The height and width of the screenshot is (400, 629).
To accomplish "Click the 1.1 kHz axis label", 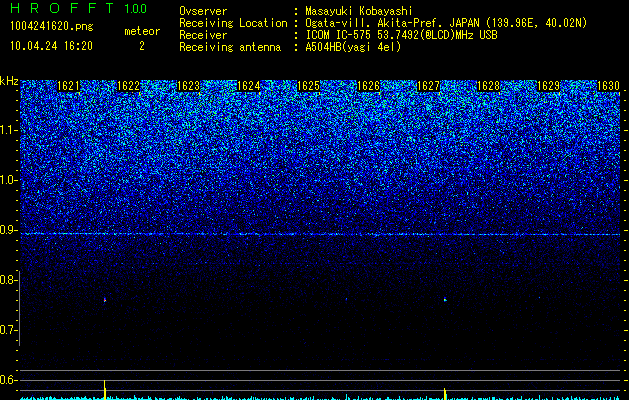I will point(8,130).
